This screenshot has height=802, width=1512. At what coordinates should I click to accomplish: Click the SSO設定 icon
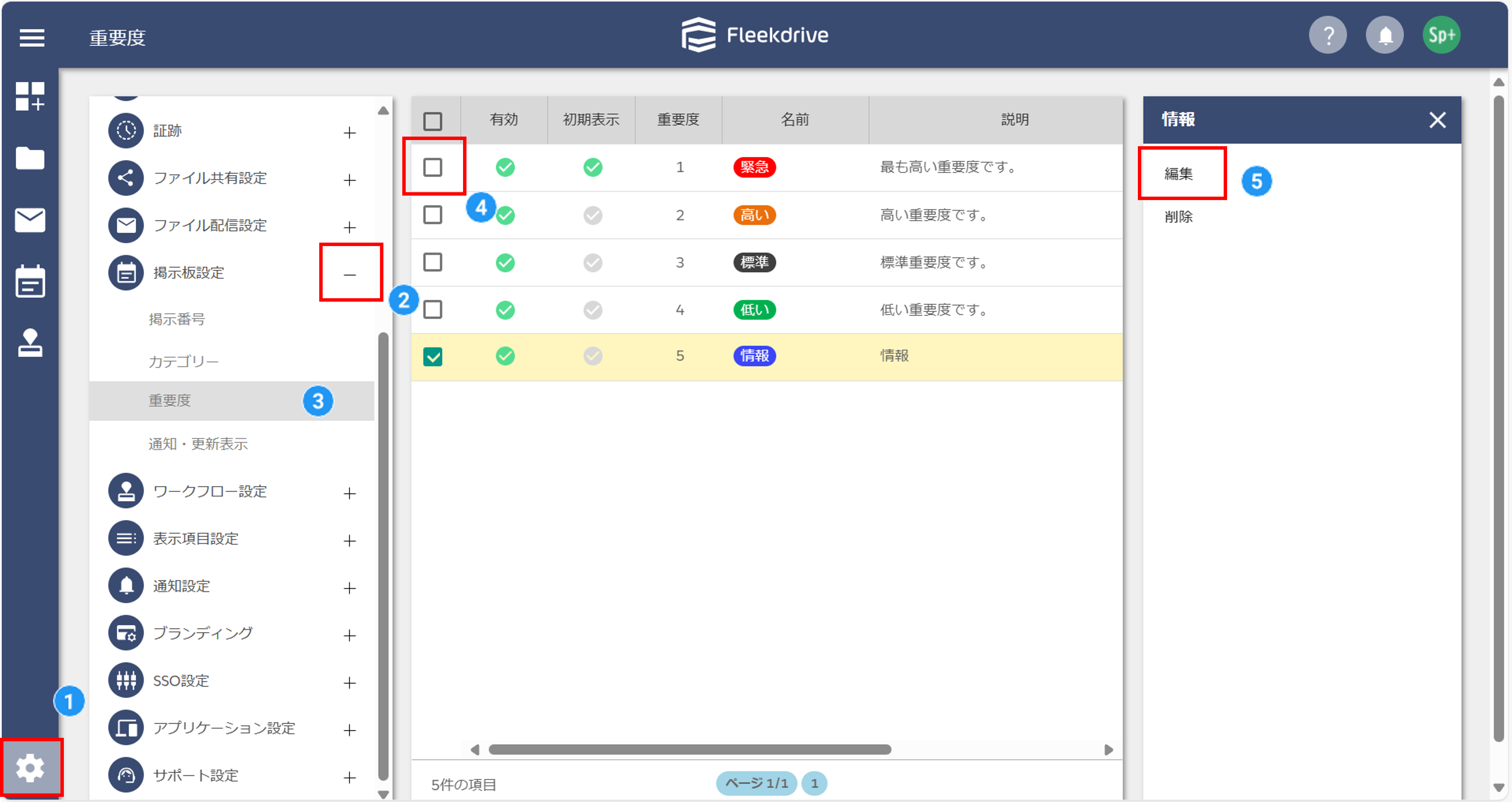[126, 681]
